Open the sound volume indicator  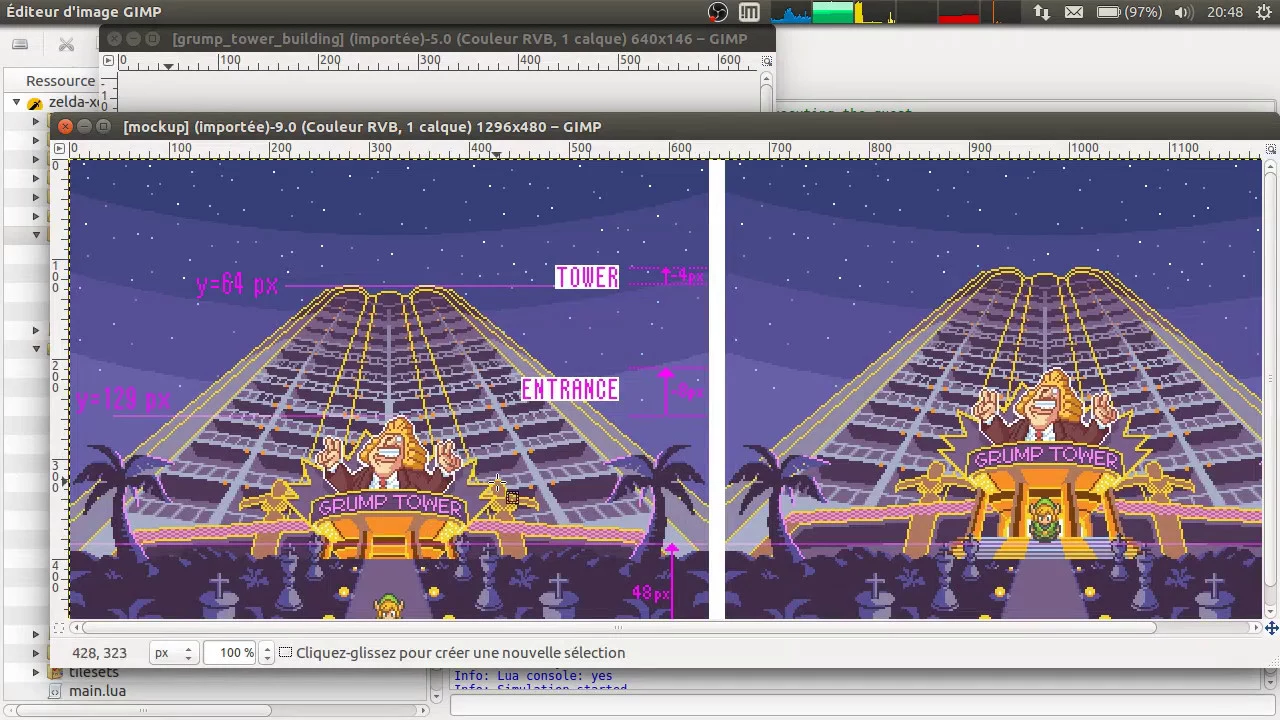(1183, 12)
